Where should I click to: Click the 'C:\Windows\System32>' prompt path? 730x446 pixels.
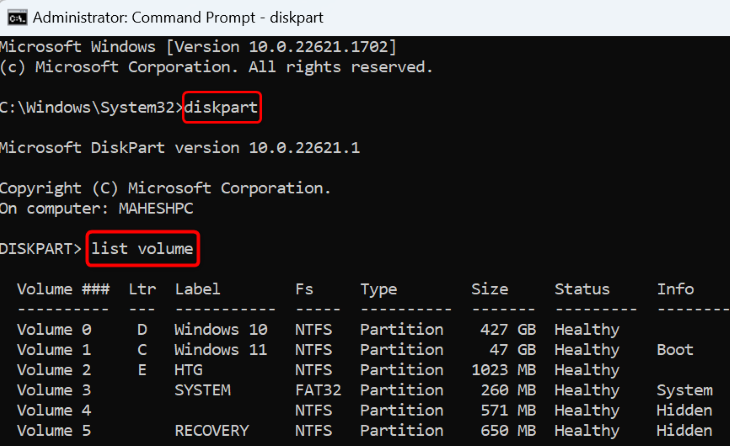90,107
